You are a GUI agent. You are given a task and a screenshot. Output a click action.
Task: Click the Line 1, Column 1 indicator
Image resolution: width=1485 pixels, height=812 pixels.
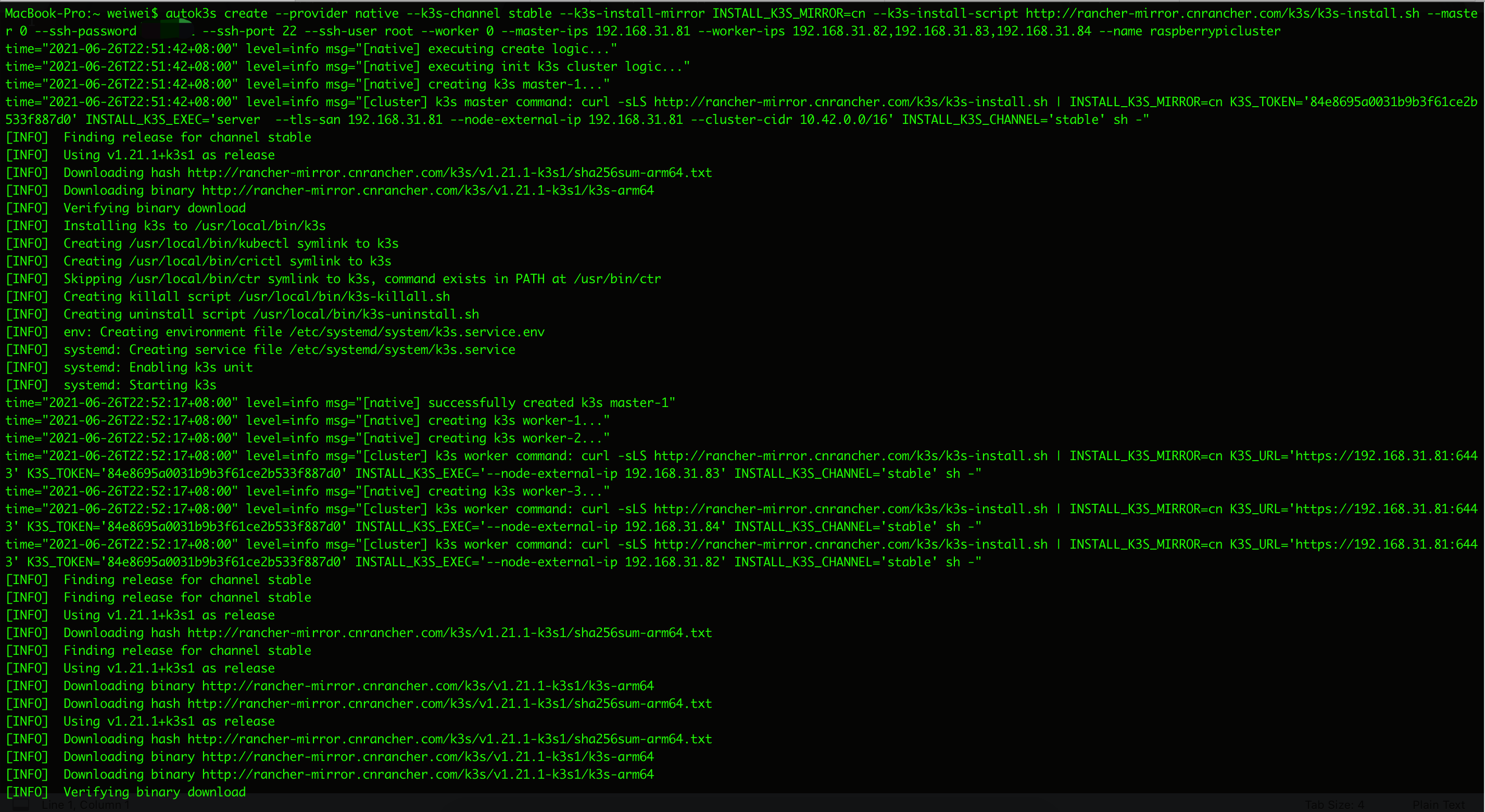85,805
